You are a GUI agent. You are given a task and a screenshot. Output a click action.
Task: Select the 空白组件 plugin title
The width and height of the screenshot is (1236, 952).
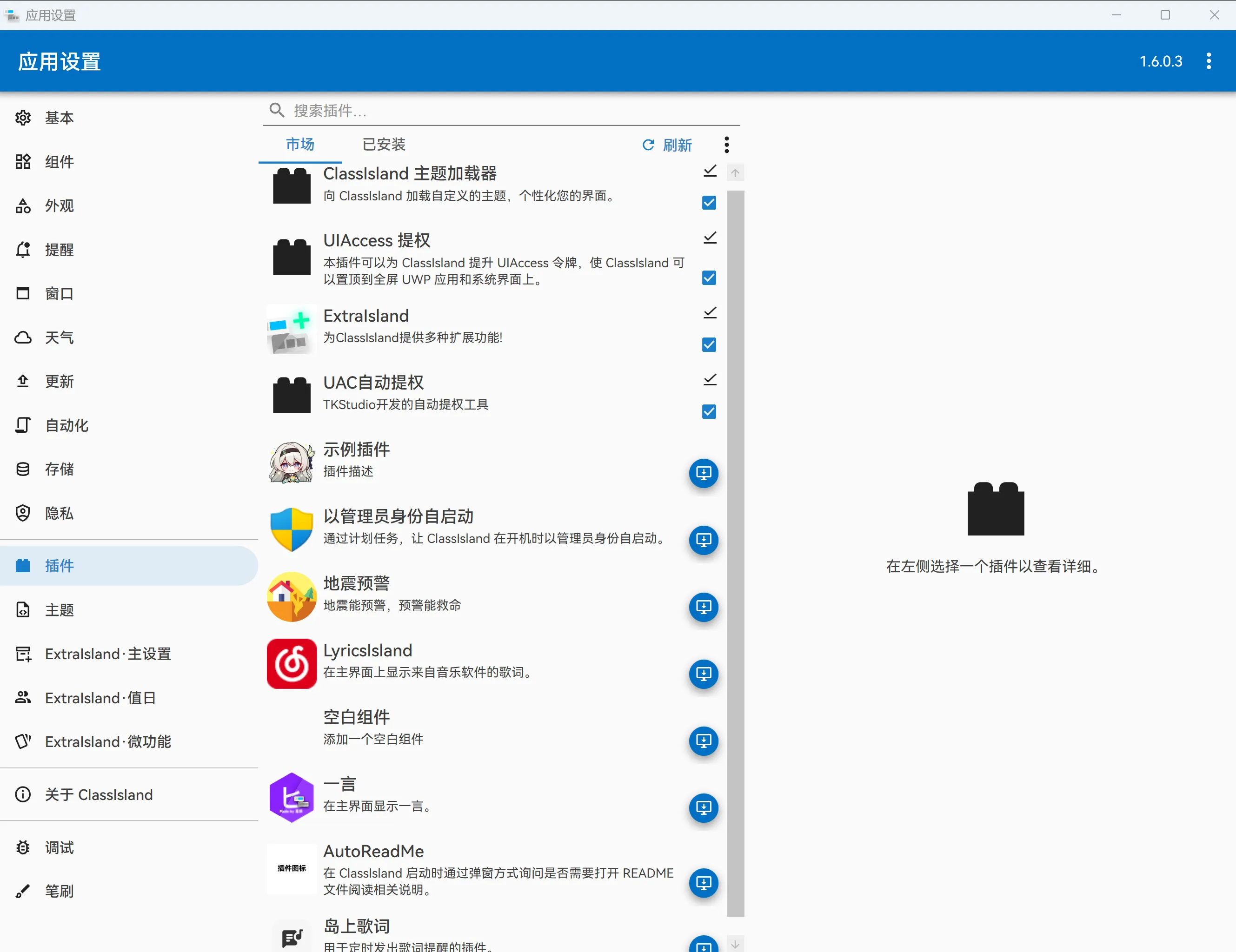(357, 717)
